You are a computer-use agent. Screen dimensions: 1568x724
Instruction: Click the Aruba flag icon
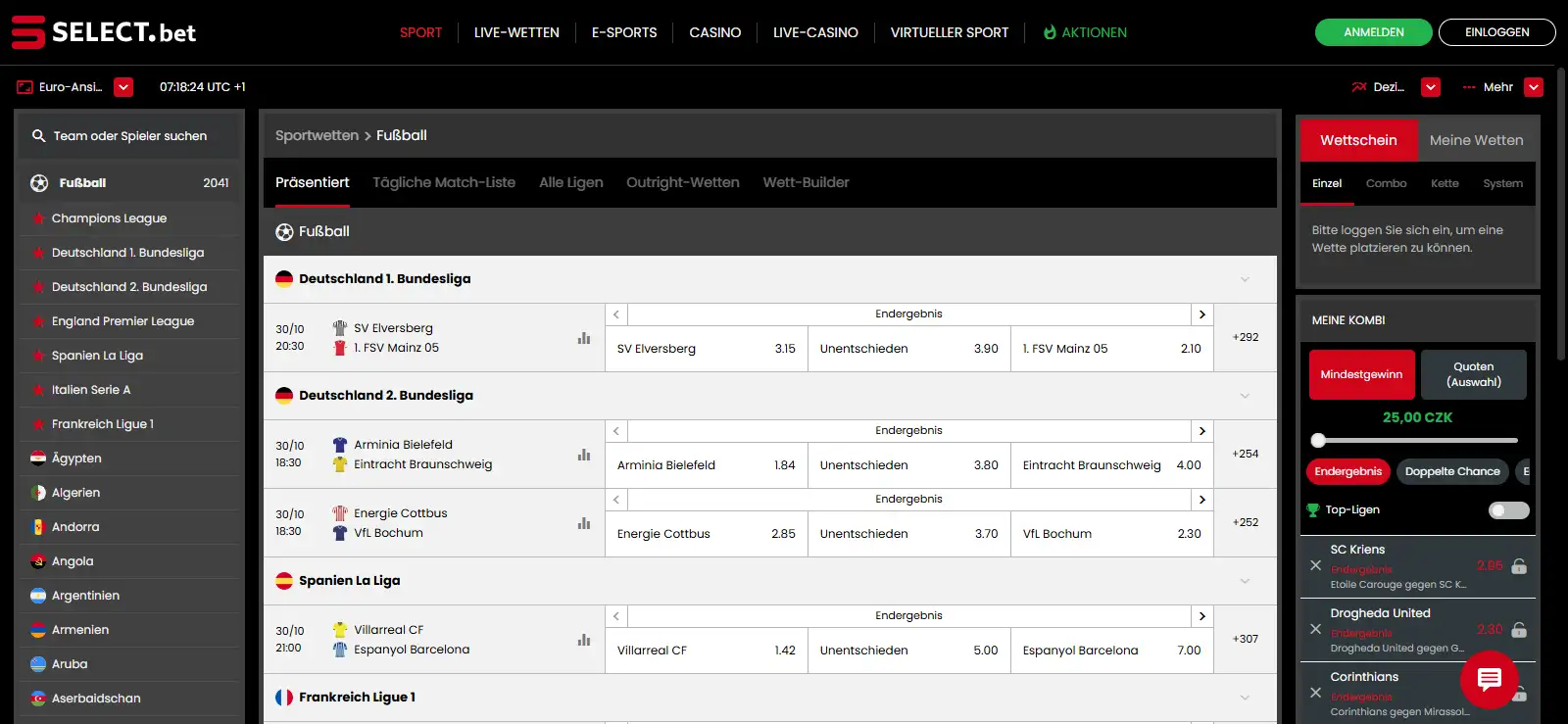point(38,664)
